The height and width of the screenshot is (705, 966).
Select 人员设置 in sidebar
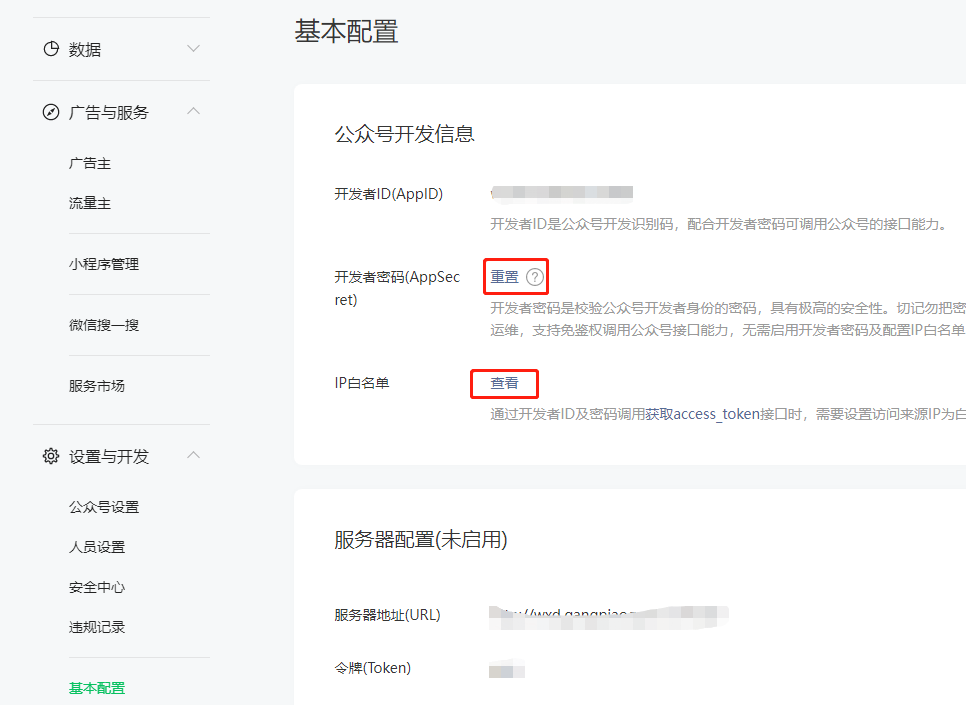(x=97, y=547)
